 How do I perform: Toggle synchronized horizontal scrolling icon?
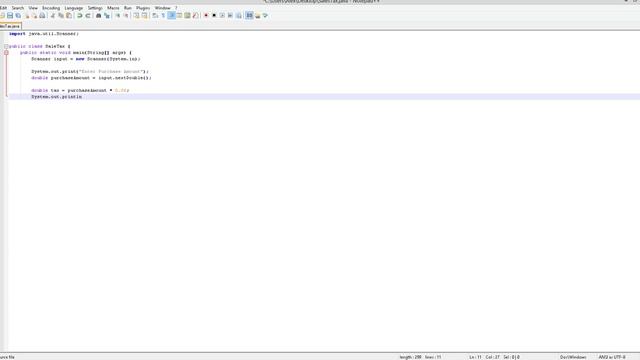[144, 16]
